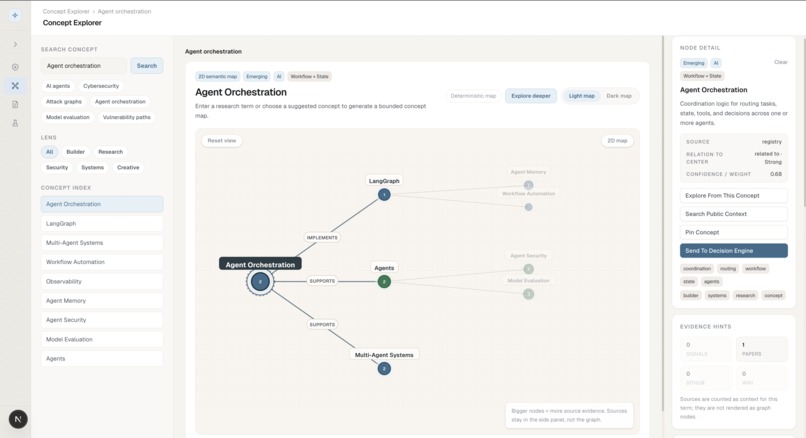Screen dimensions: 806x438
Task: Open Agent Orchestration in Concept Index
Action: tap(102, 204)
